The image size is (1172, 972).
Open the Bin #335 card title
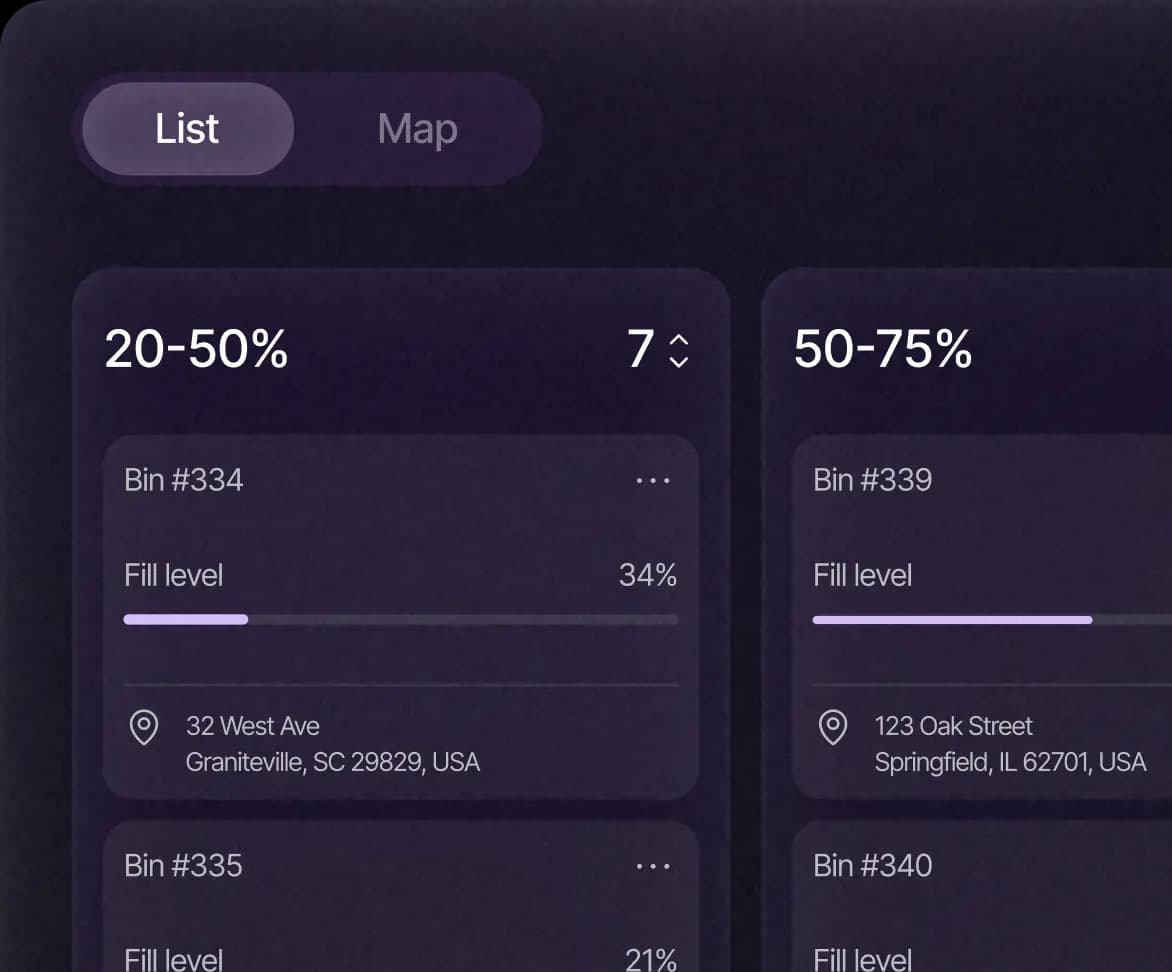184,865
